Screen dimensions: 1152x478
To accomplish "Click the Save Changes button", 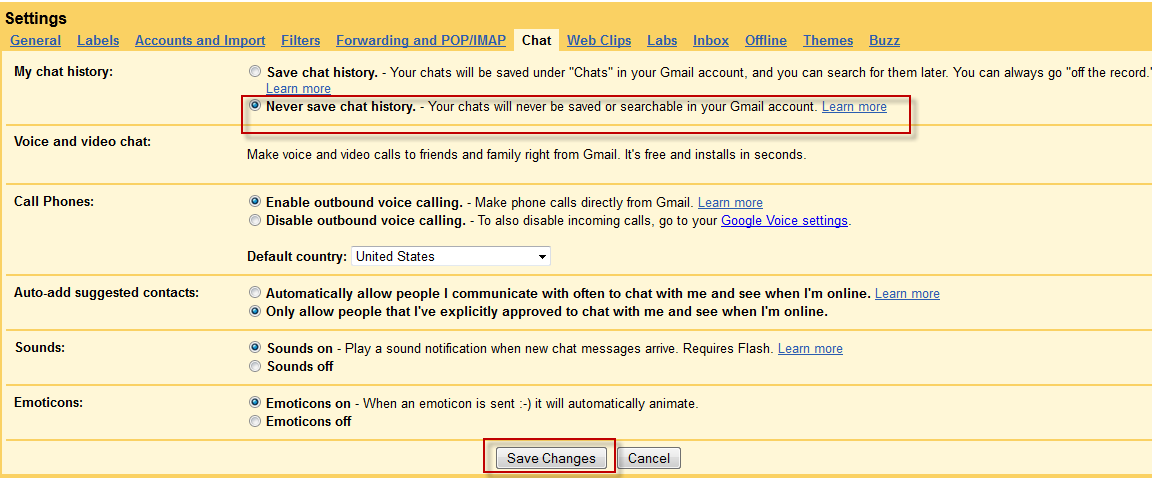I will pos(551,458).
